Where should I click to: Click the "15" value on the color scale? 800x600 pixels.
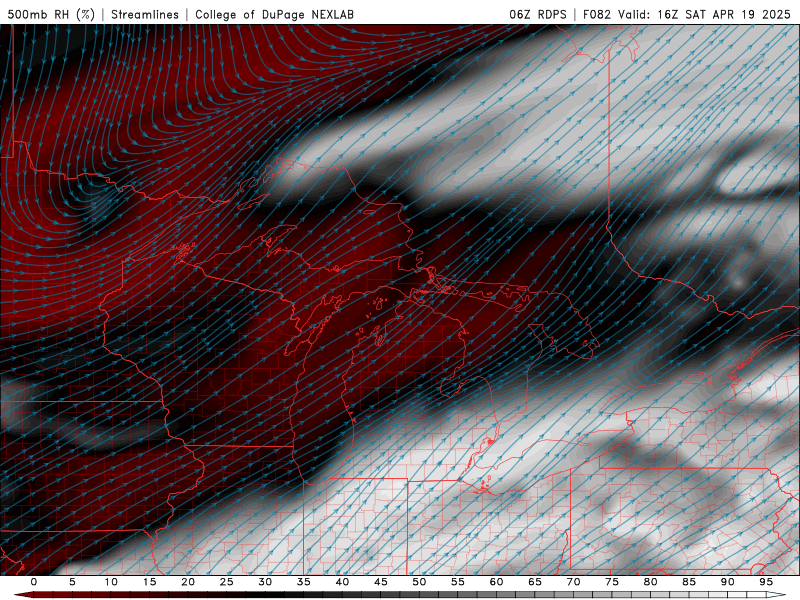[x=149, y=582]
